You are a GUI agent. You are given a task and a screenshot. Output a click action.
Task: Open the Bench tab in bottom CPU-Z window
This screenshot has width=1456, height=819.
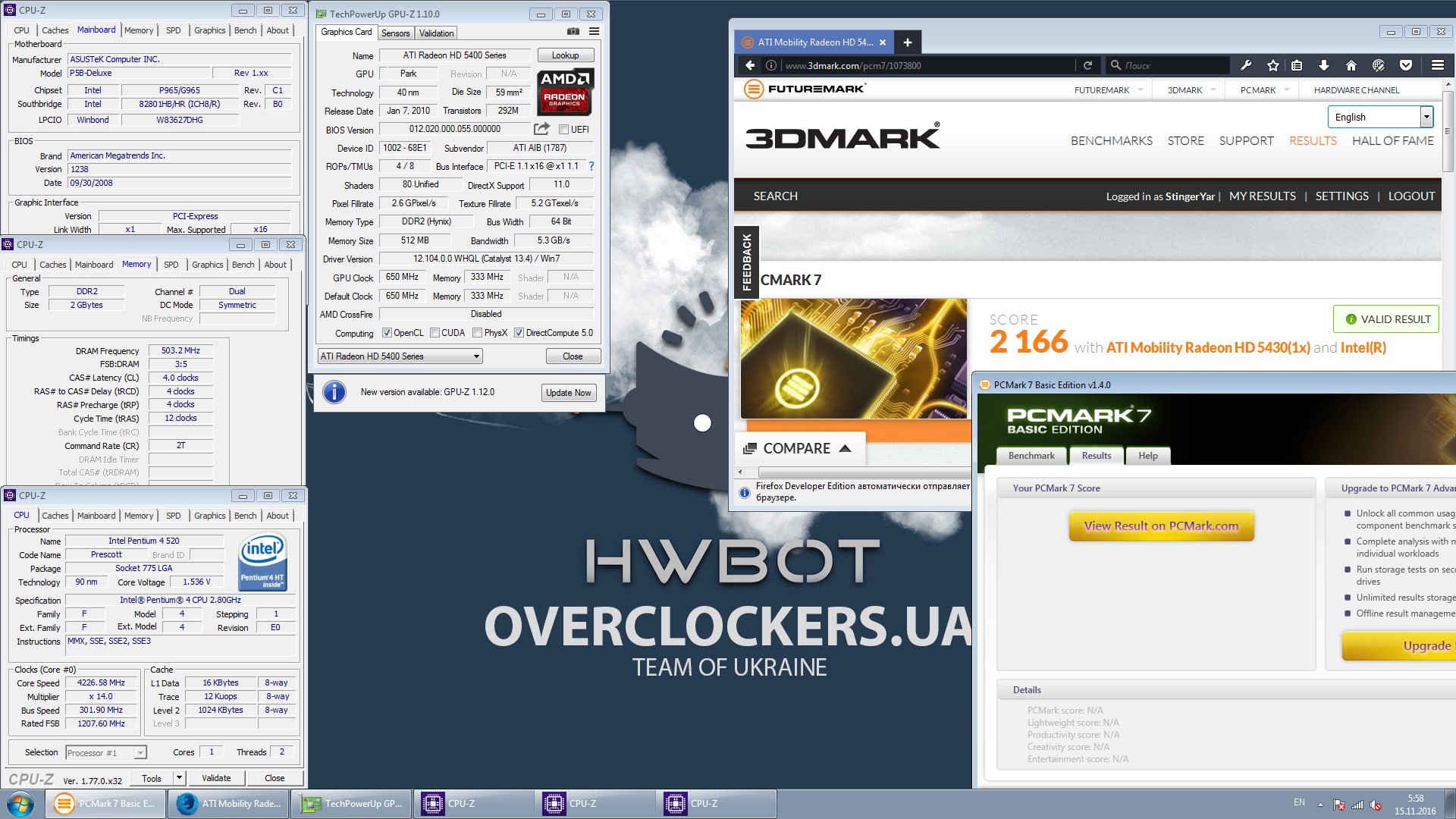click(x=245, y=516)
